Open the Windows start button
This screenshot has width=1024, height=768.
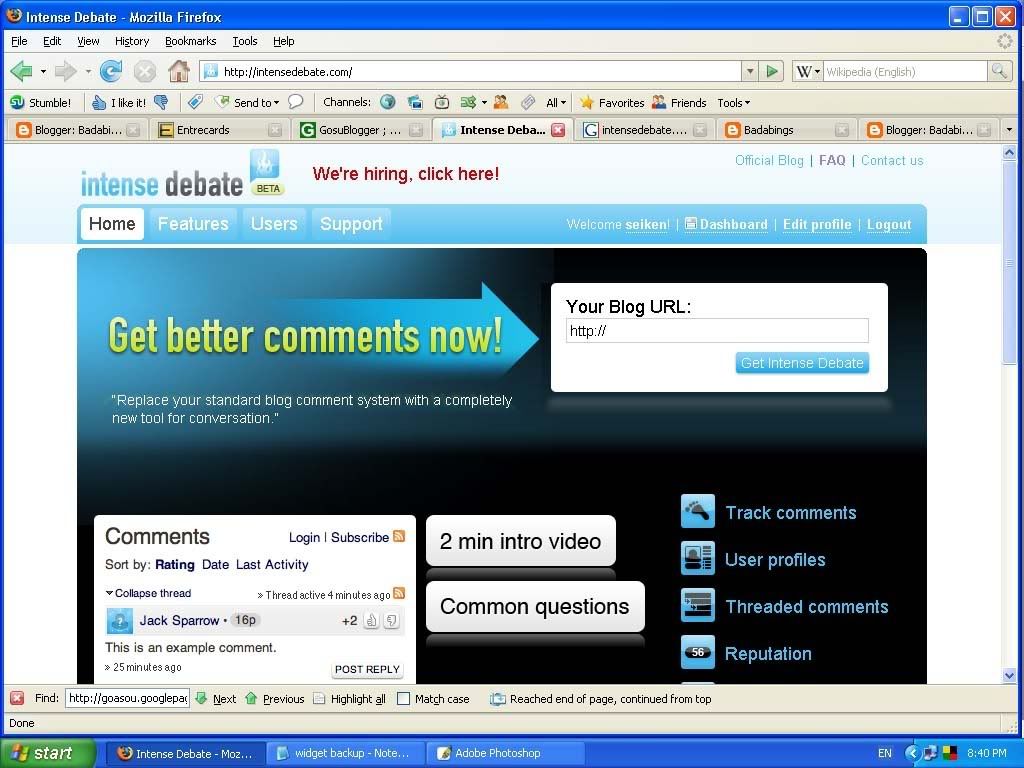tap(47, 753)
